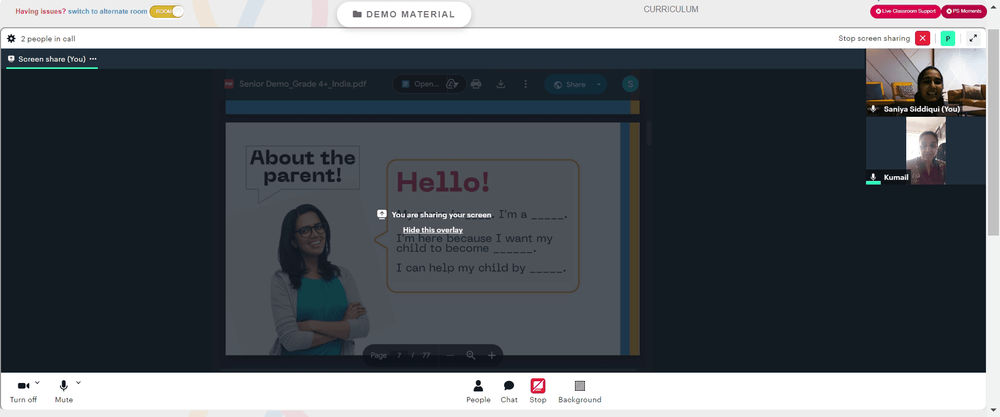Stop sharing using the Stop button
1000x417 pixels.
[x=538, y=391]
